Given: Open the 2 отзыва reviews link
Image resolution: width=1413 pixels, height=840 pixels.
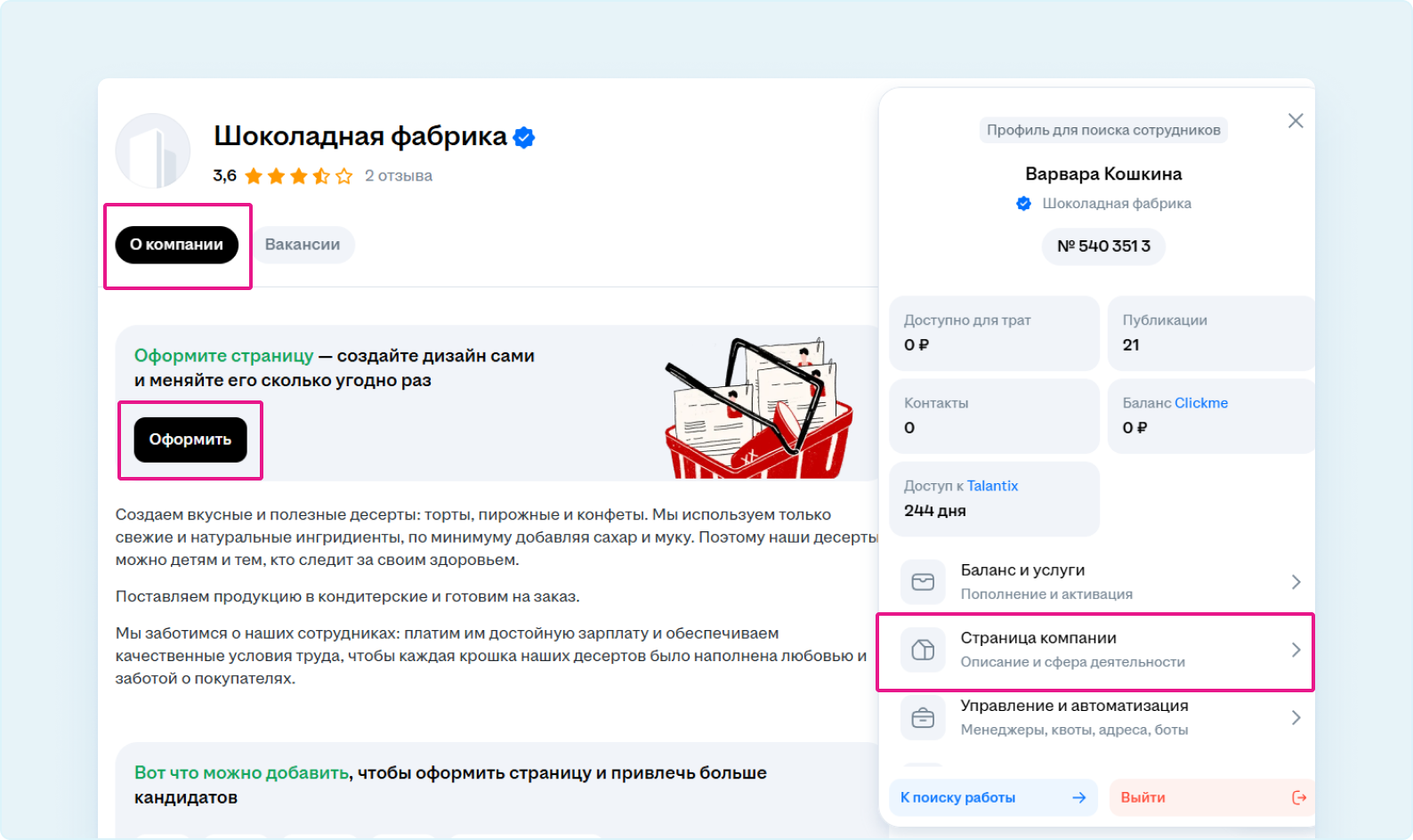Looking at the screenshot, I should (x=399, y=176).
